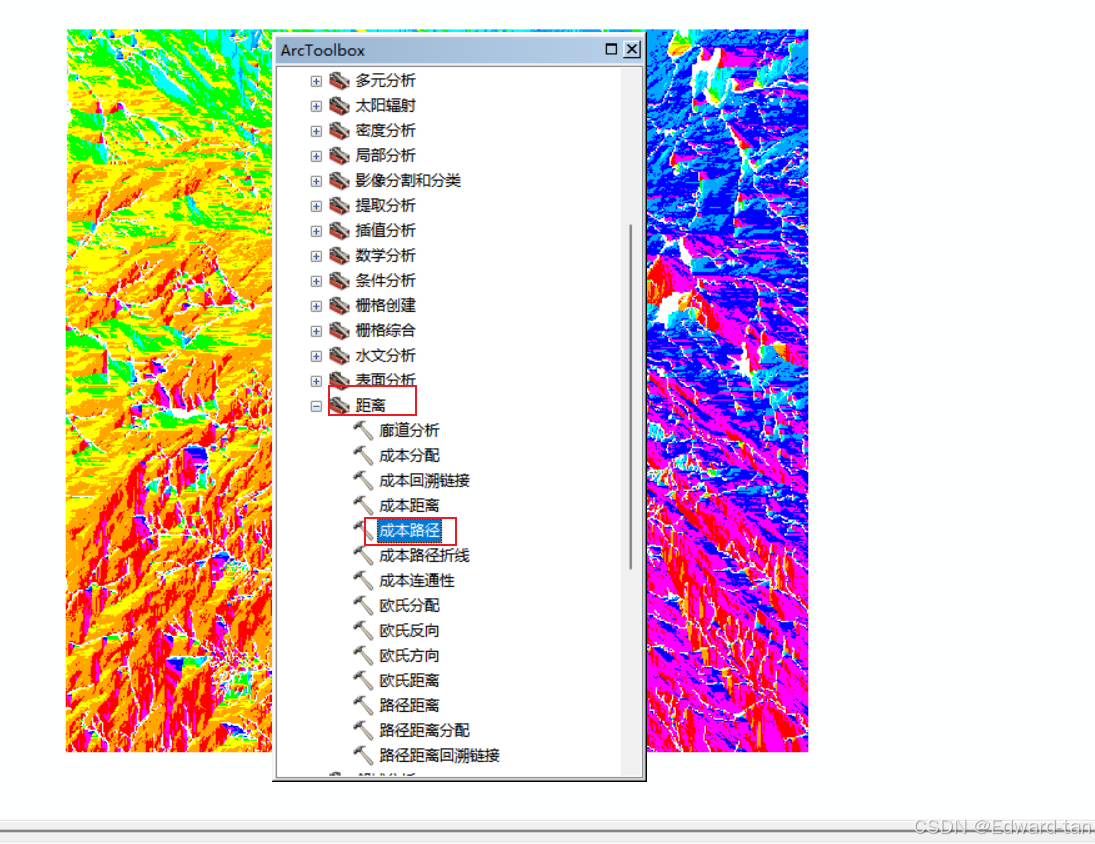Click the hammer icon for 路径距离回溯链接
This screenshot has height=844, width=1095.
[x=363, y=756]
